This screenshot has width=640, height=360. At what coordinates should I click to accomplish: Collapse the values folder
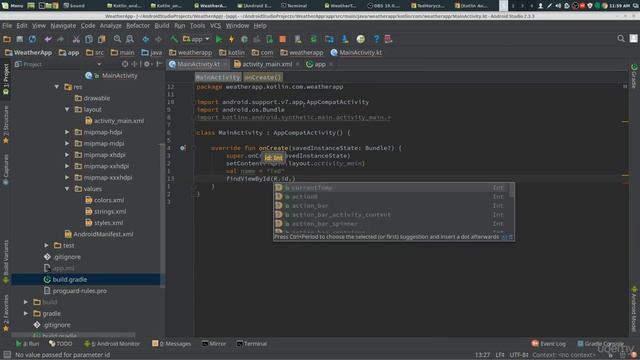coord(67,189)
